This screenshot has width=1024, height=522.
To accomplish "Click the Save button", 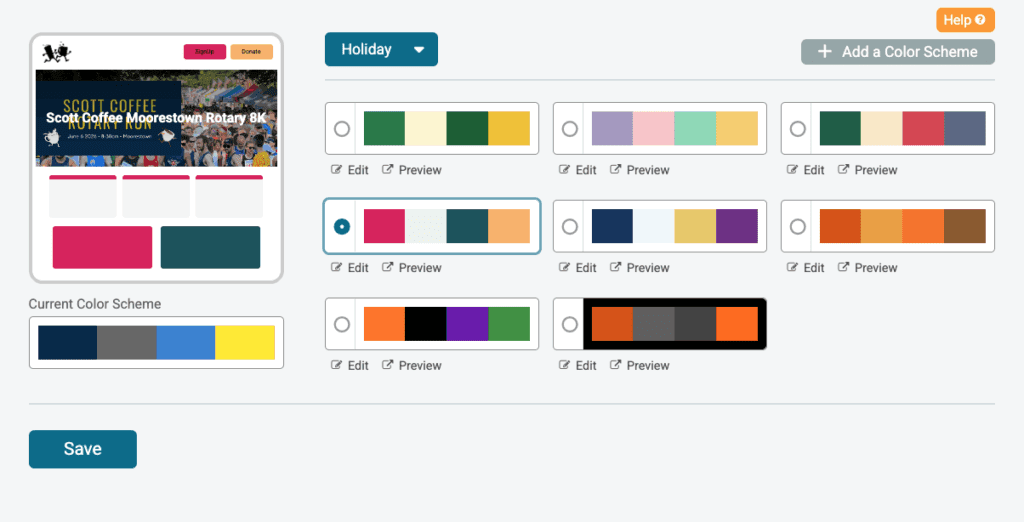I will click(82, 449).
